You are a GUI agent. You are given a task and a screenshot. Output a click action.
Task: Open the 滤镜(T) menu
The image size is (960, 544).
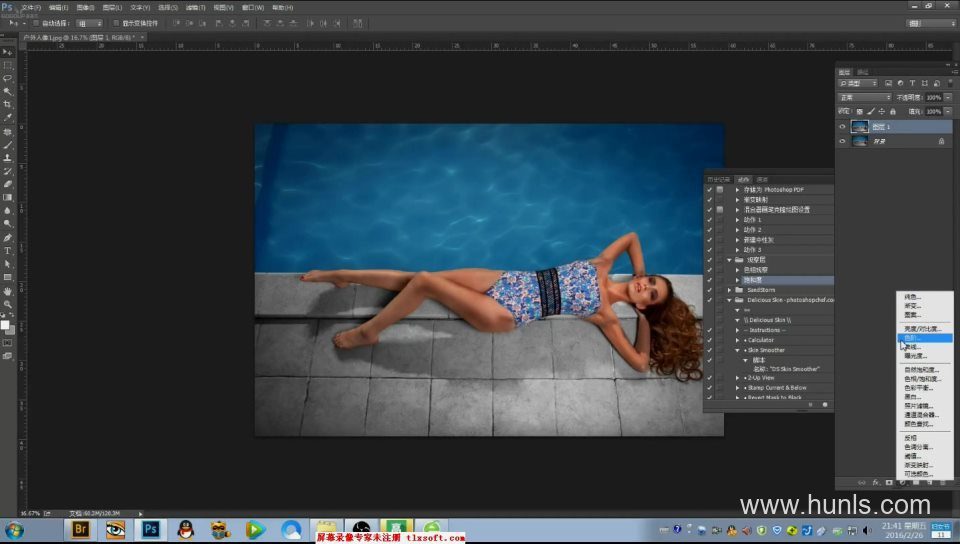point(195,7)
